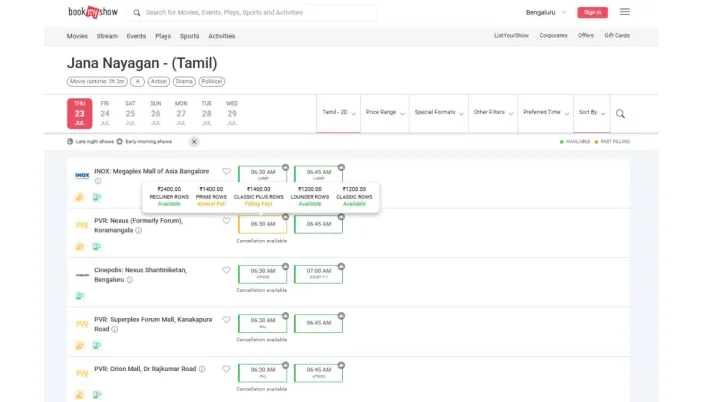Viewport: 715px width, 402px height.
Task: Select Wednesday 29 Jul date
Action: pos(232,113)
